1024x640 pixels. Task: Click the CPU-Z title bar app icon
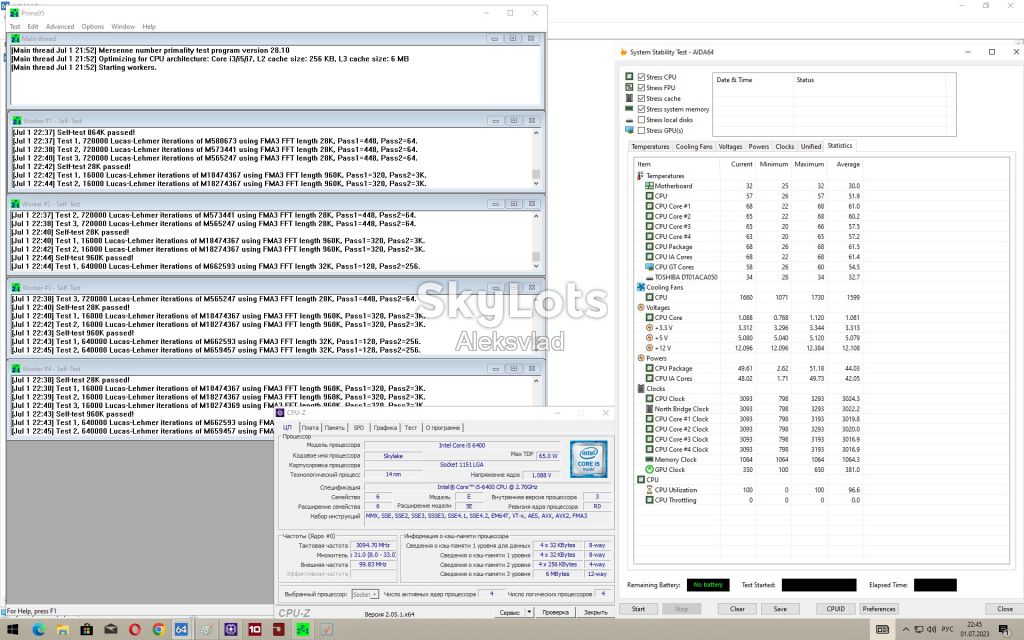click(280, 413)
